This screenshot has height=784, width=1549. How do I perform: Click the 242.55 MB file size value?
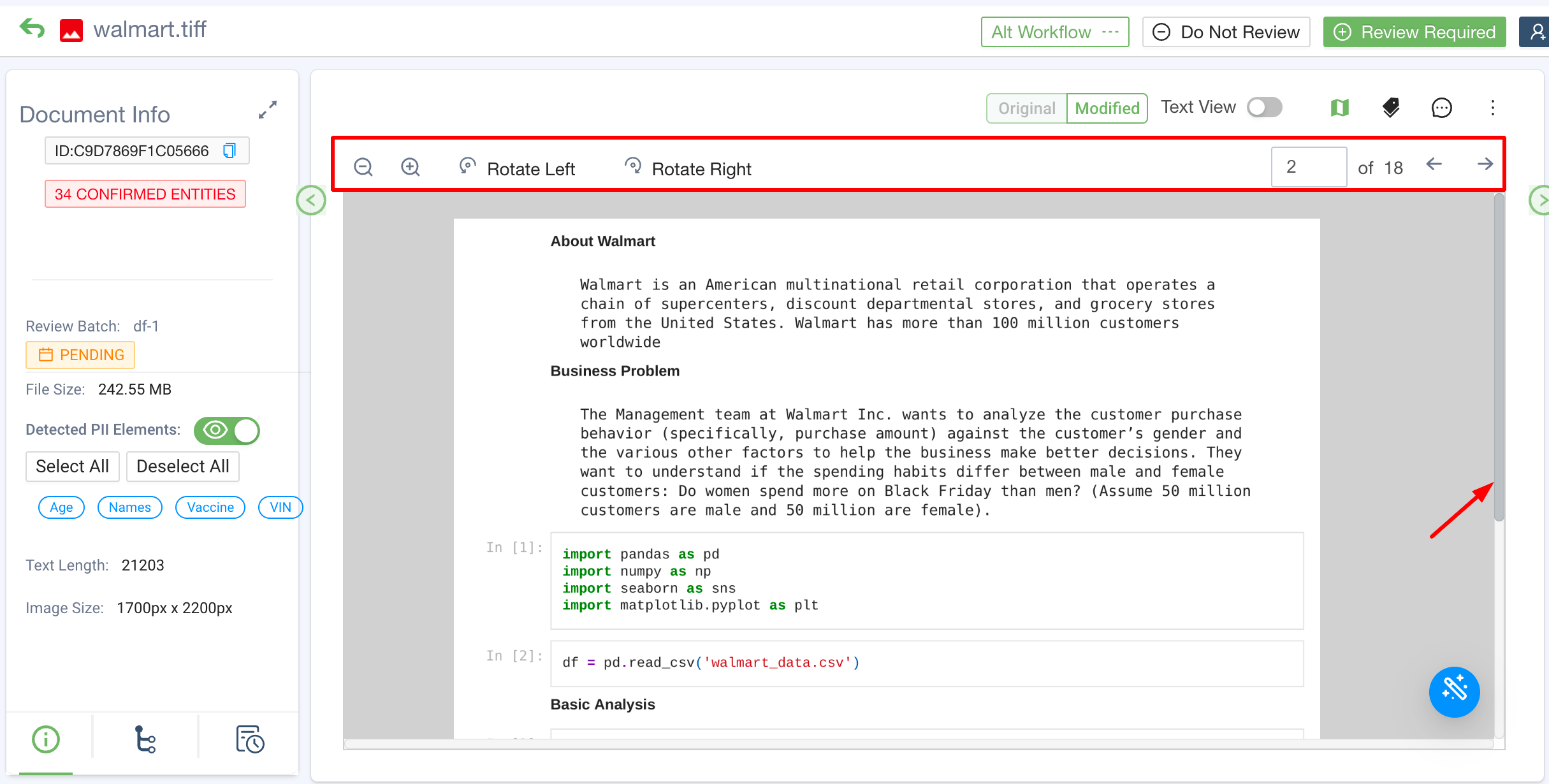135,389
